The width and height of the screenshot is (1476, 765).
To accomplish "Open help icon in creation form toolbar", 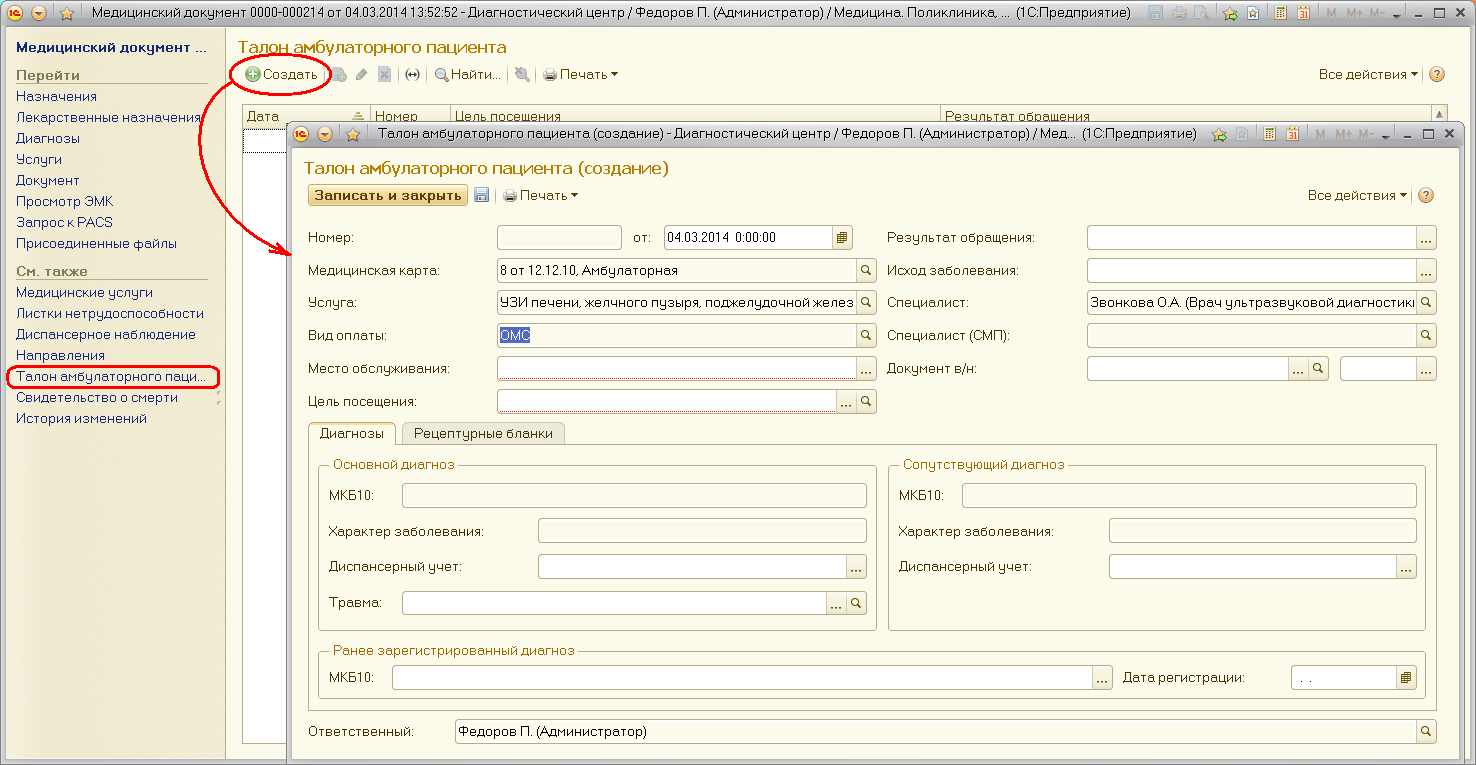I will pos(1426,196).
